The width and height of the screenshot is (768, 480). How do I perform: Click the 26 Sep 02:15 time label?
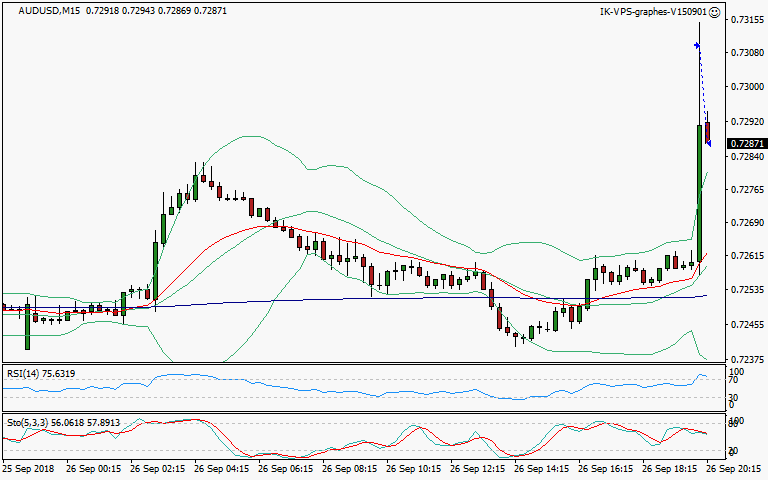tap(157, 469)
